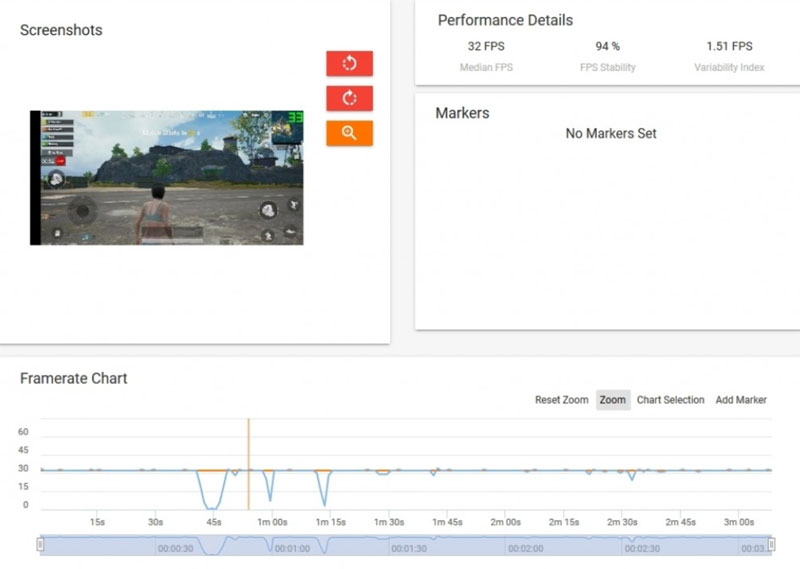The height and width of the screenshot is (569, 800).
Task: Click the 32 FPS Median FPS value
Action: point(484,46)
